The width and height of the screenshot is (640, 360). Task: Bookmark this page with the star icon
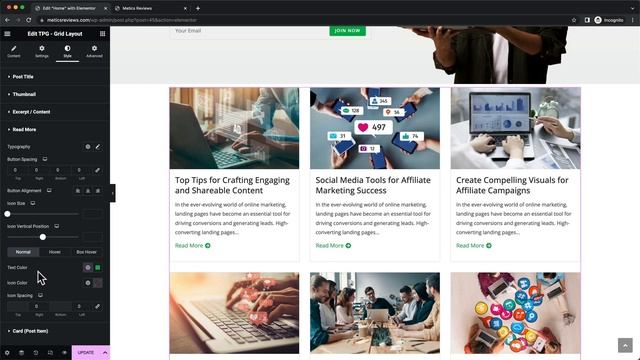[574, 20]
